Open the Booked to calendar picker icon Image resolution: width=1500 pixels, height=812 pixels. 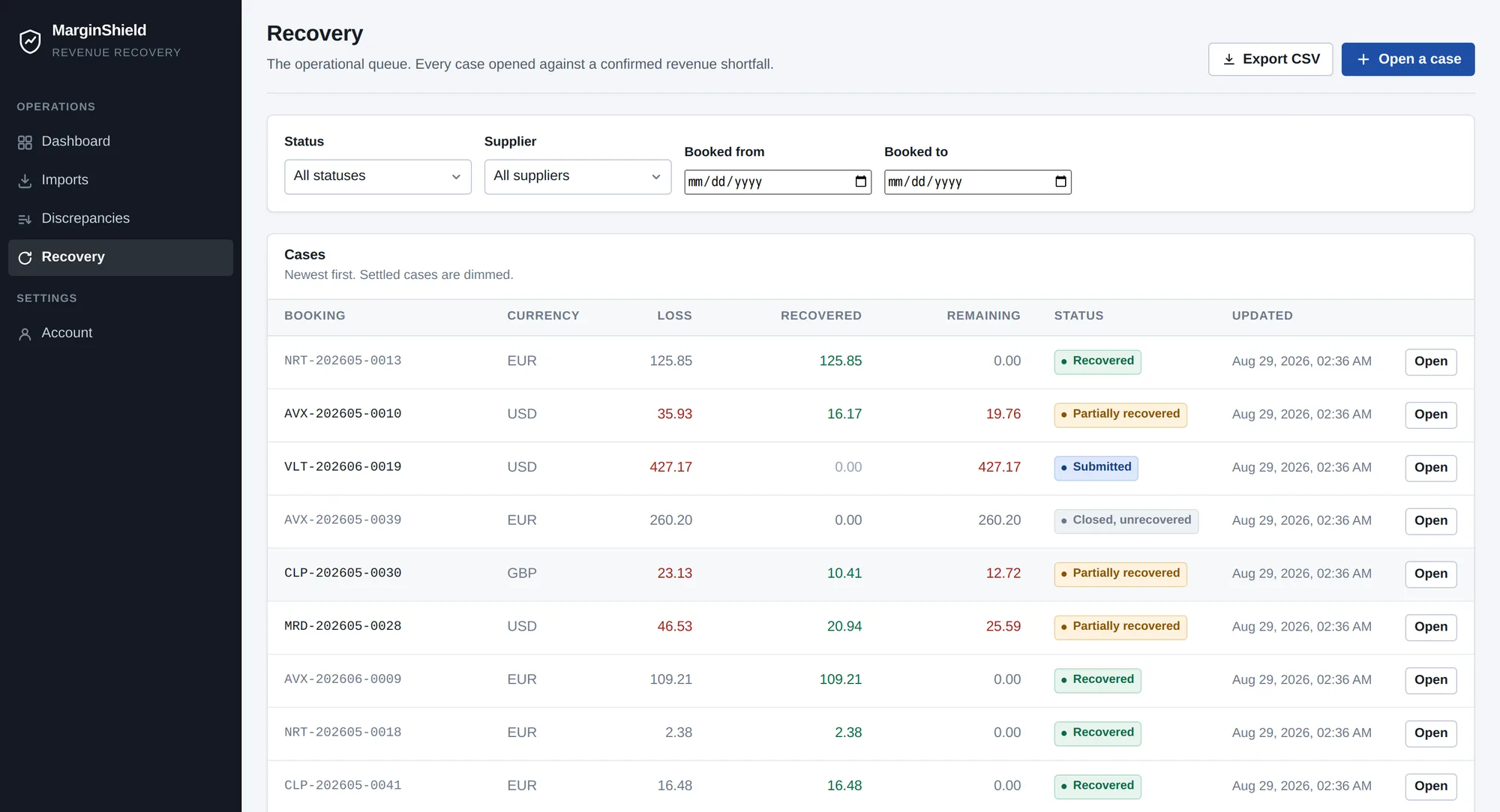click(x=1060, y=181)
